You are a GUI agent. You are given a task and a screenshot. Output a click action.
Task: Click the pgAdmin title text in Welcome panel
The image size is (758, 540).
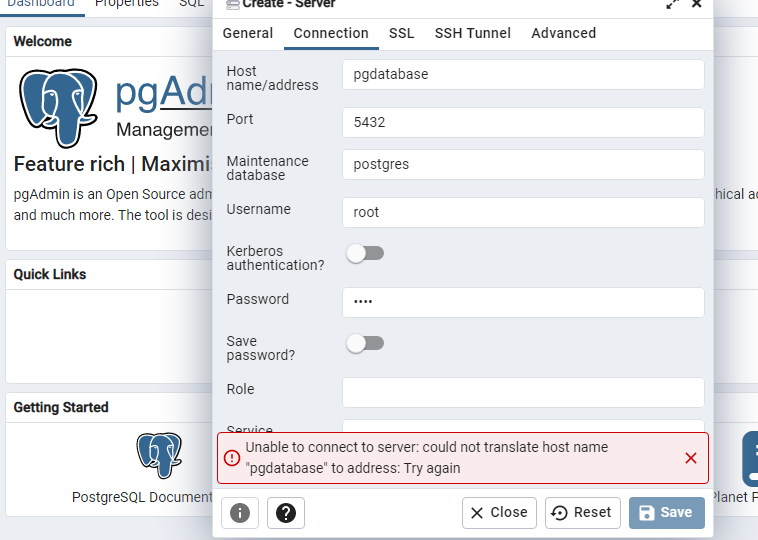(164, 91)
